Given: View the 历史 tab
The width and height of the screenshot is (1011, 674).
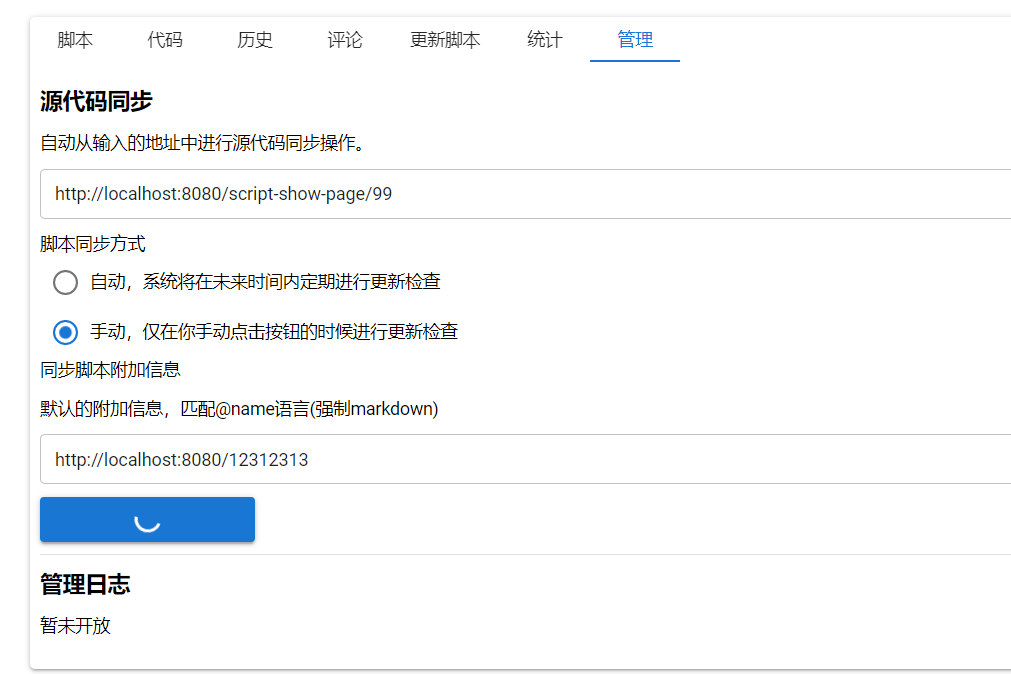Looking at the screenshot, I should (254, 40).
